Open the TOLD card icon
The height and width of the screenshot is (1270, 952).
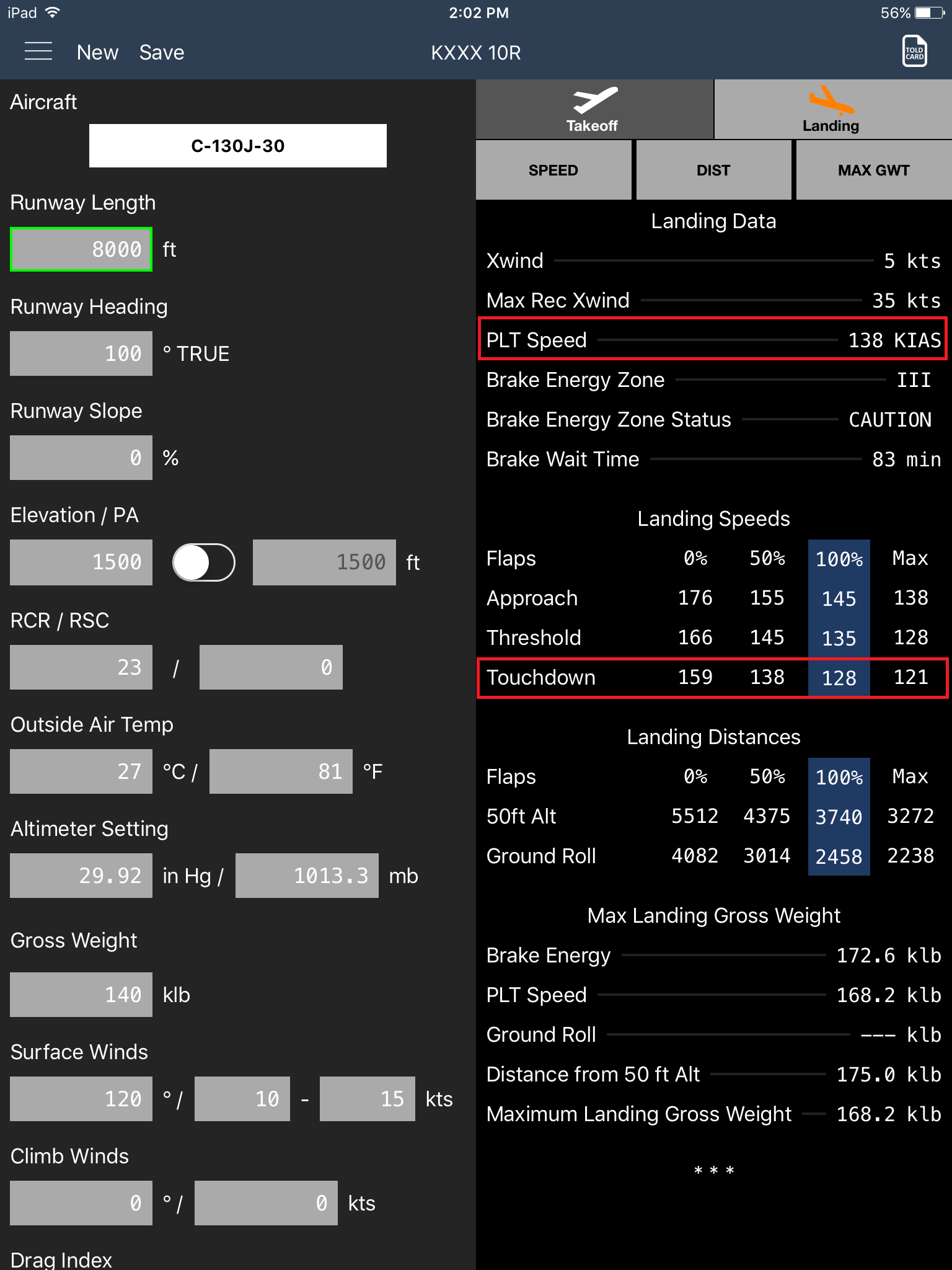(914, 52)
